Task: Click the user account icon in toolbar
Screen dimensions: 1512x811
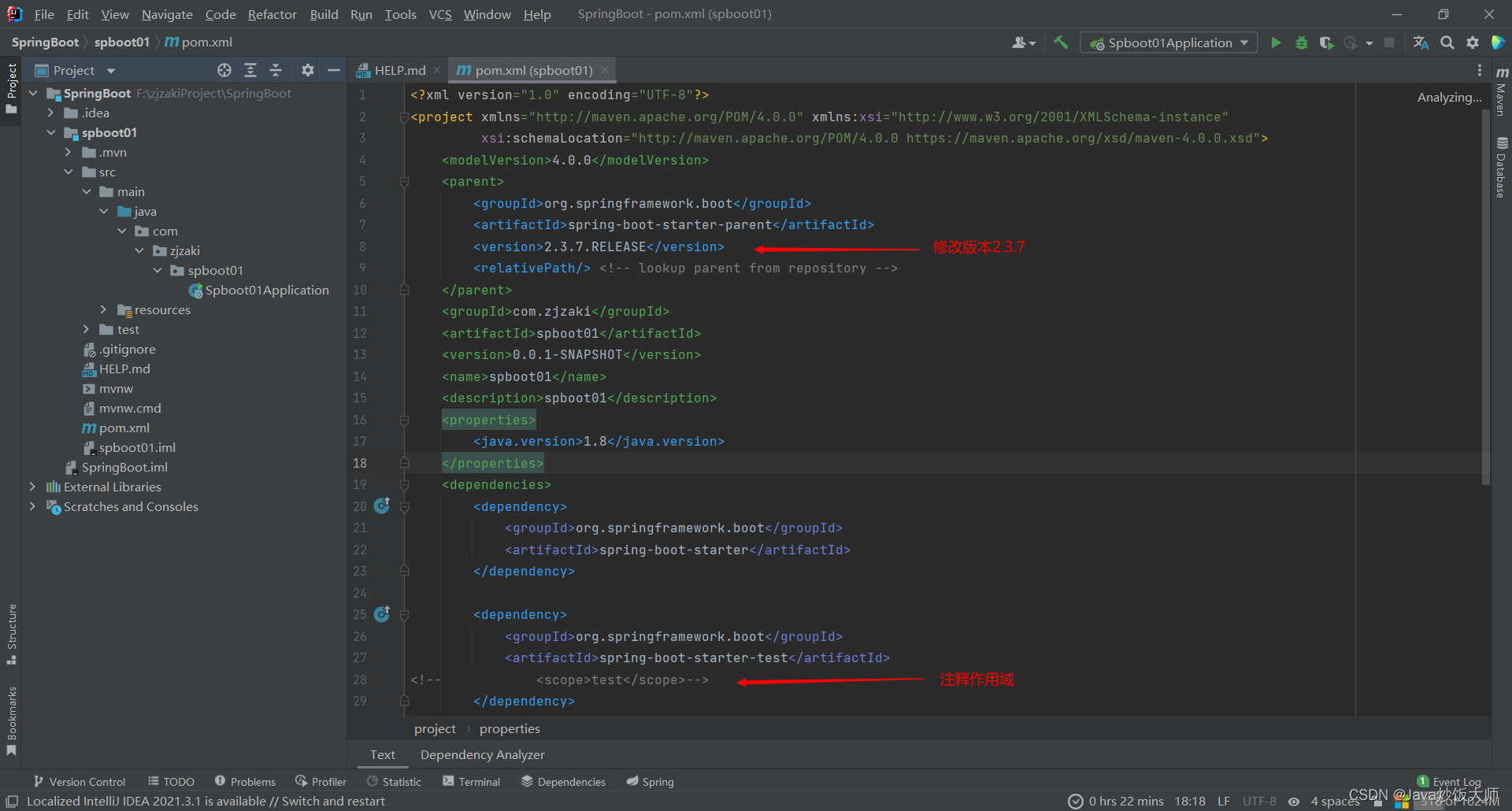Action: click(1023, 43)
